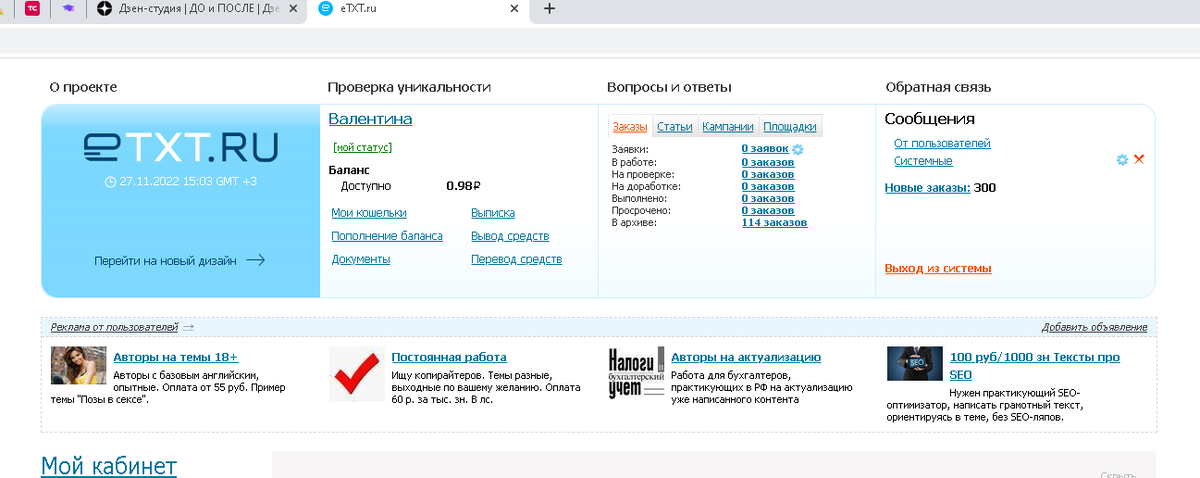Open Мой кабинет heading link
The height and width of the screenshot is (478, 1200).
109,465
